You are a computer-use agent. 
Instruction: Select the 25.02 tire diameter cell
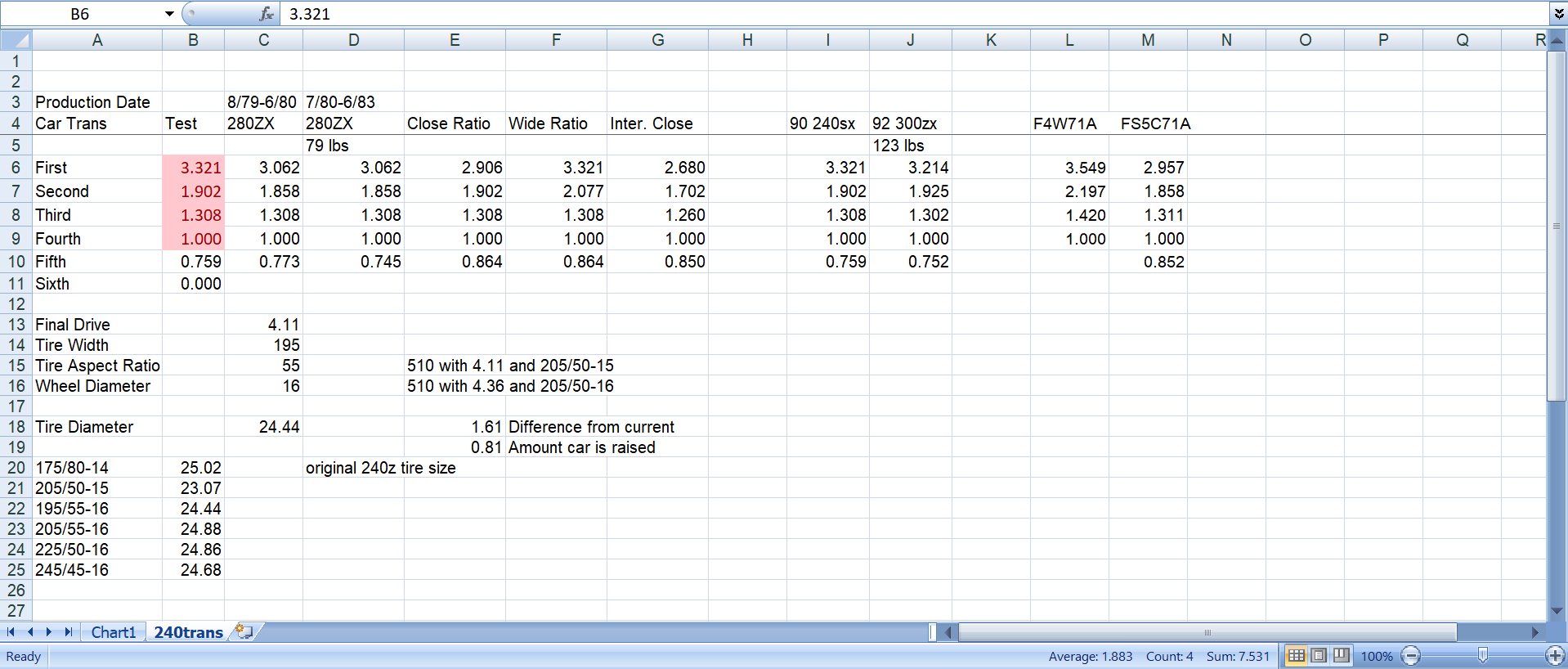[193, 468]
